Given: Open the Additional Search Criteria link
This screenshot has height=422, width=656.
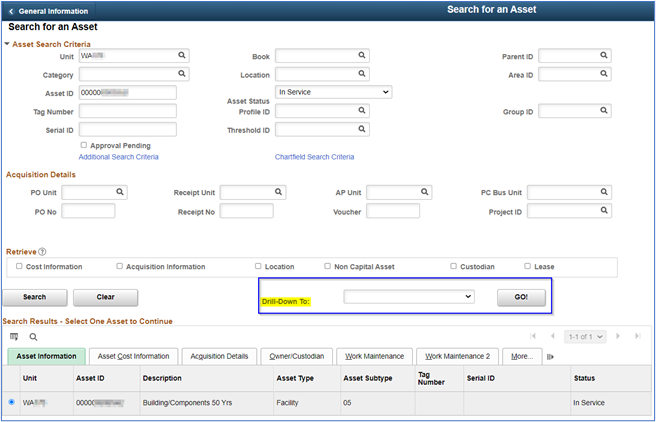Looking at the screenshot, I should pos(118,157).
